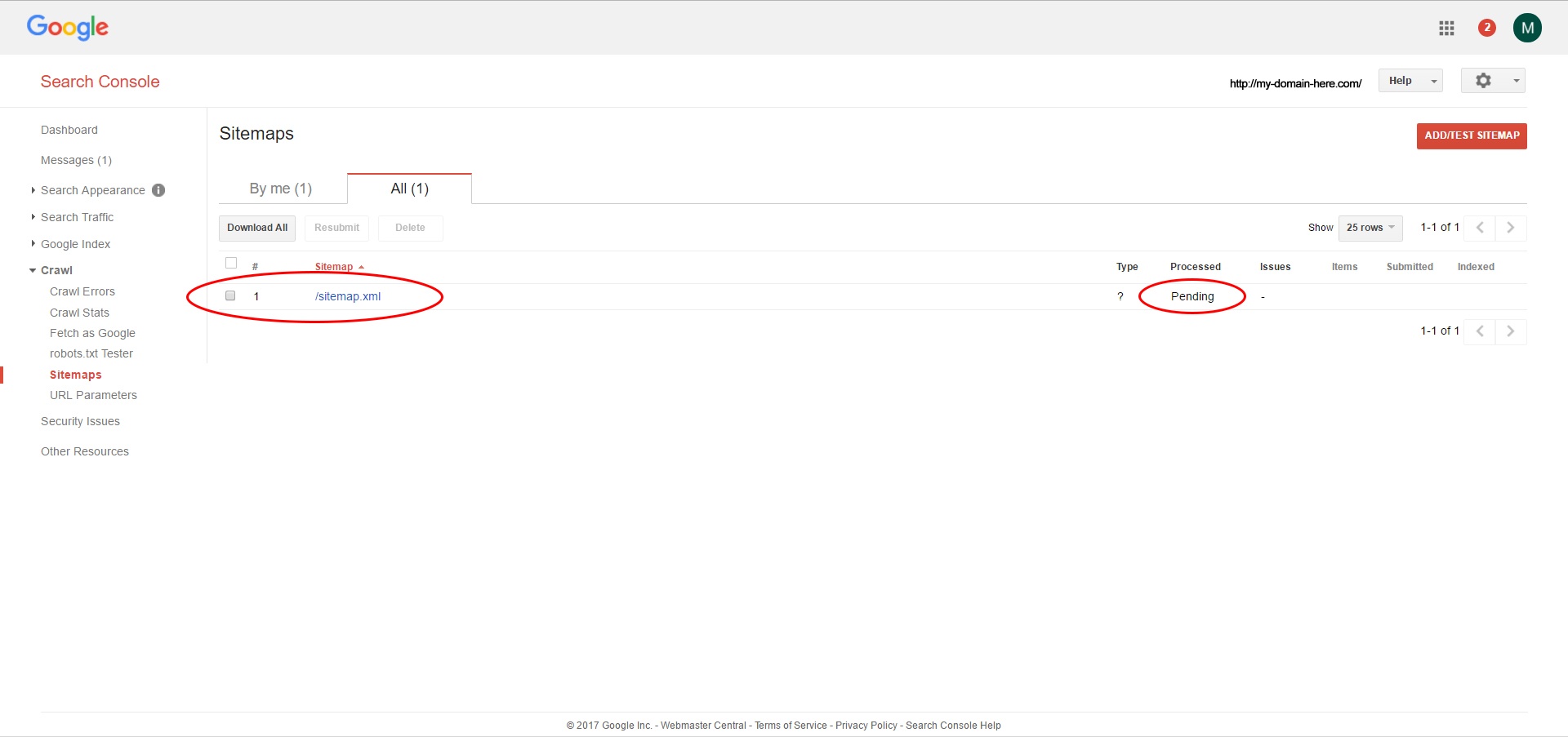Open Messages (1) in the sidebar
Image resolution: width=1568 pixels, height=737 pixels.
(x=76, y=160)
